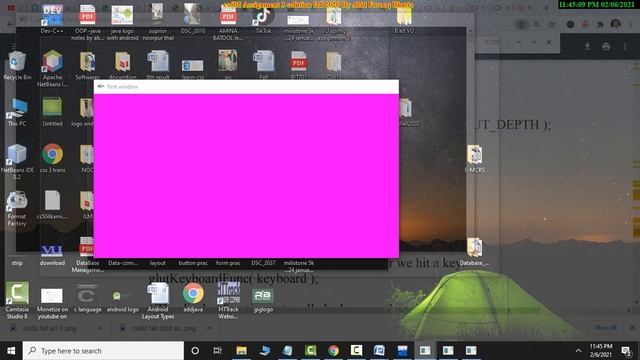Switch to Google Chrome on taskbar
The height and width of the screenshot is (360, 640).
333,351
